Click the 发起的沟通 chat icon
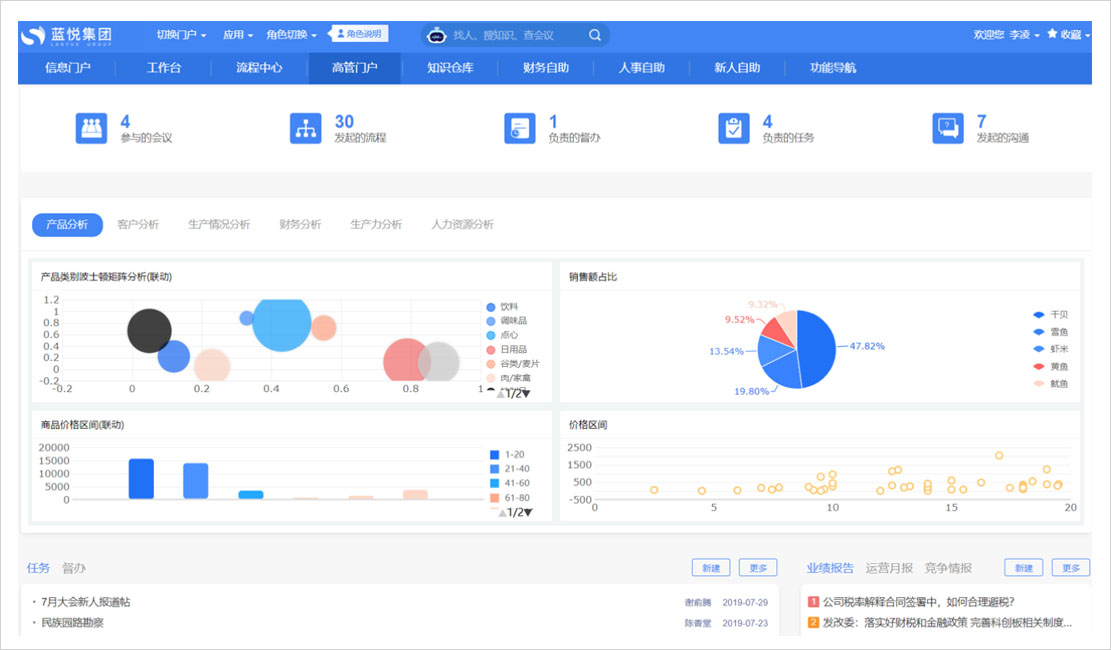The height and width of the screenshot is (650, 1111). (x=948, y=128)
